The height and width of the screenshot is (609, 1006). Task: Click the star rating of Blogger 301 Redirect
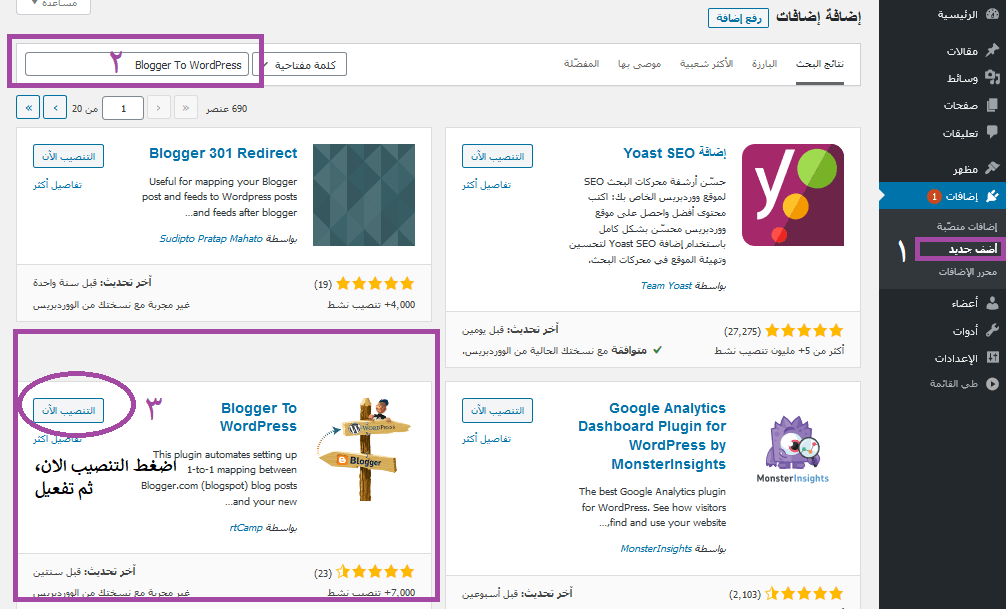(x=375, y=284)
